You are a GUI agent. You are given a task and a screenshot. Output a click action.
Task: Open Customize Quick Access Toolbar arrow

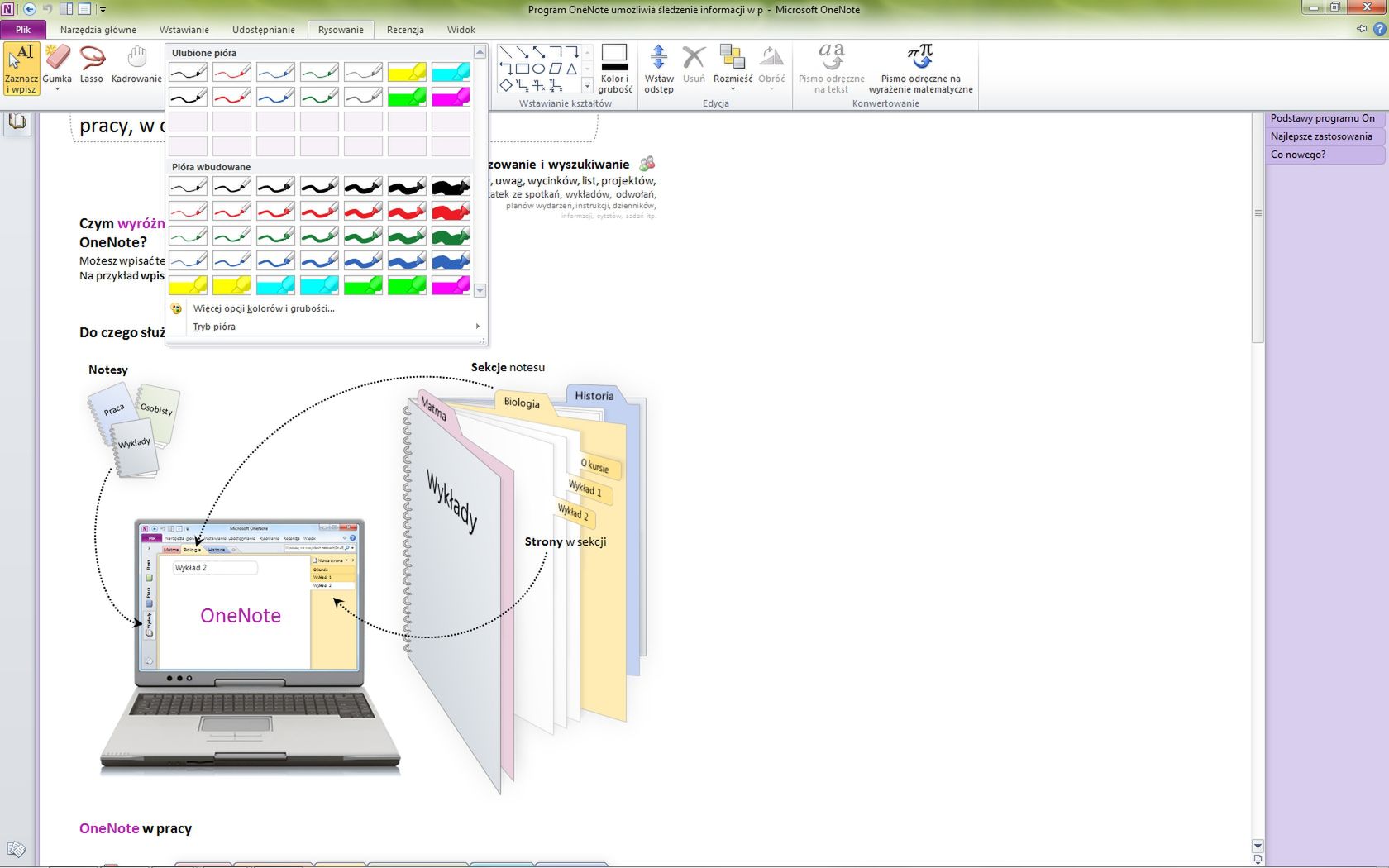coord(103,10)
